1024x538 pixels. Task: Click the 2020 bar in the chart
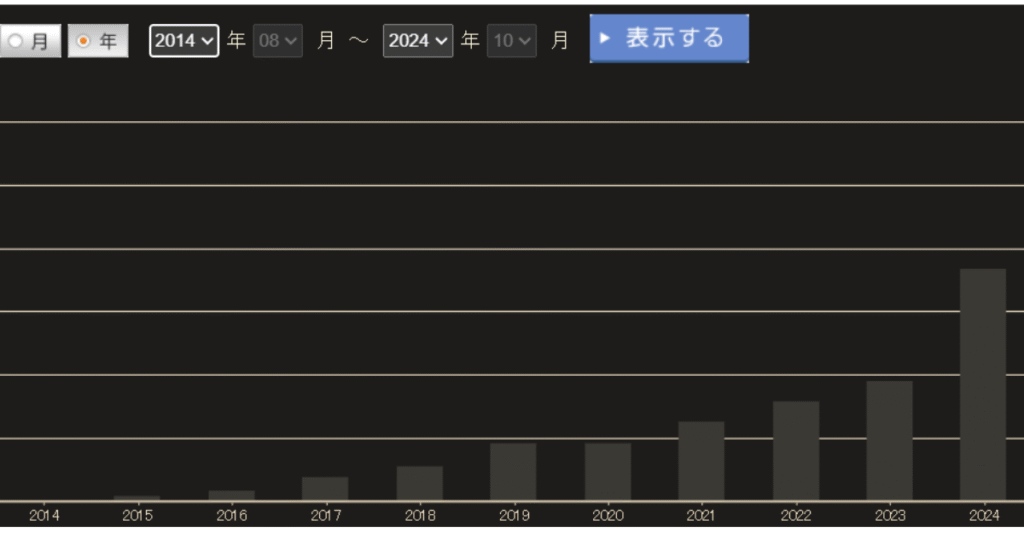point(607,471)
